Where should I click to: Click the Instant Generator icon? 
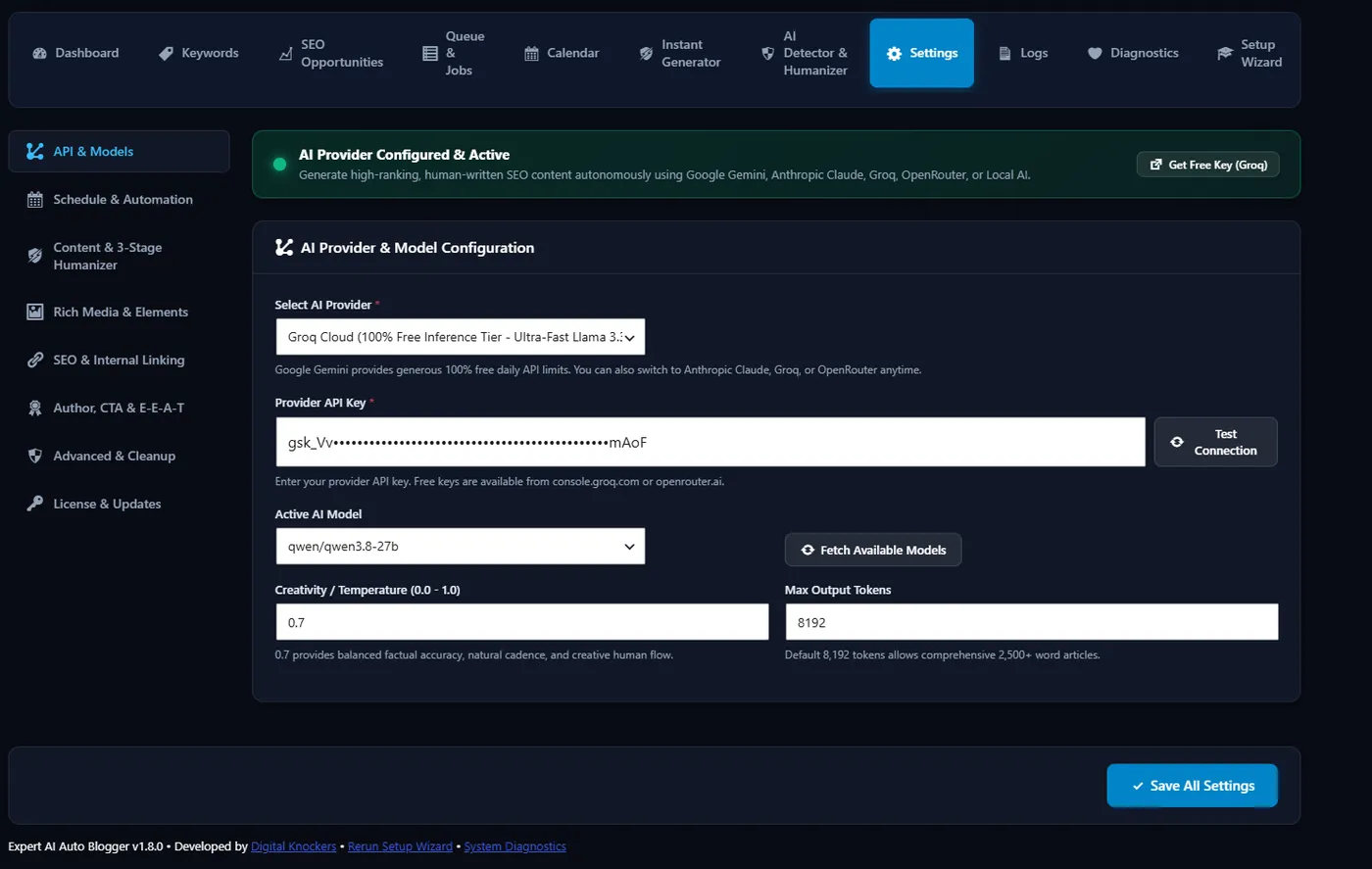646,53
